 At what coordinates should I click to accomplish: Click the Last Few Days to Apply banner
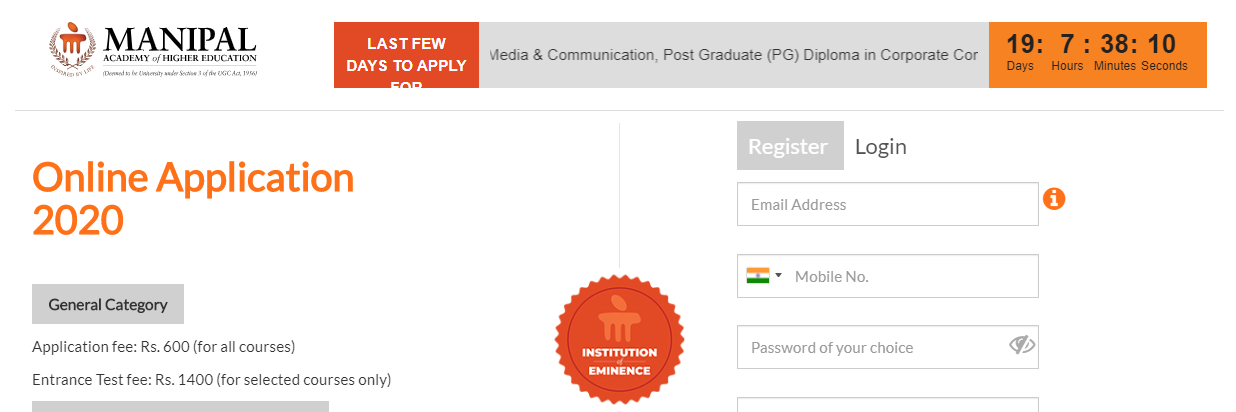(406, 55)
